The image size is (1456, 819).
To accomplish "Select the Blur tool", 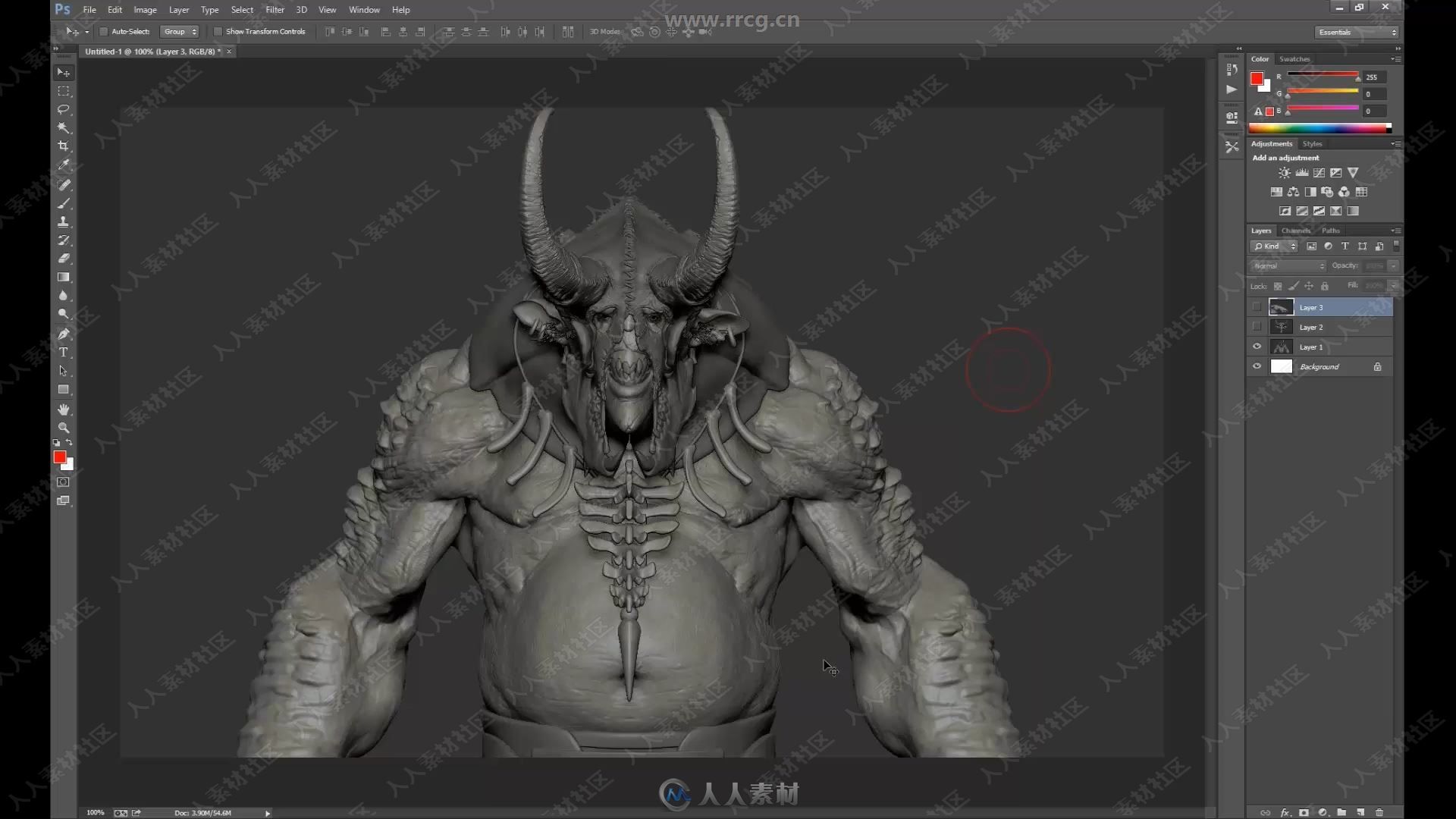I will 64,296.
